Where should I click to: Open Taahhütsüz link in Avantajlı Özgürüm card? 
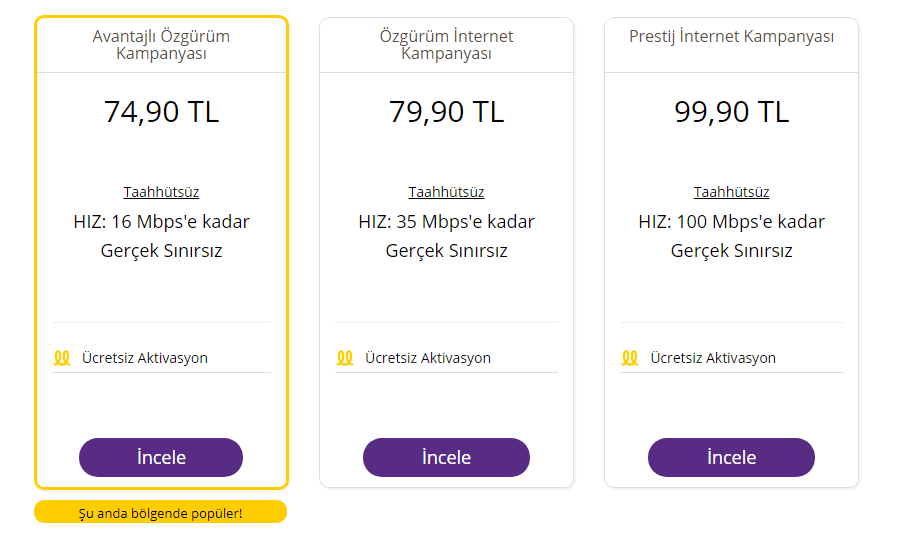(161, 192)
